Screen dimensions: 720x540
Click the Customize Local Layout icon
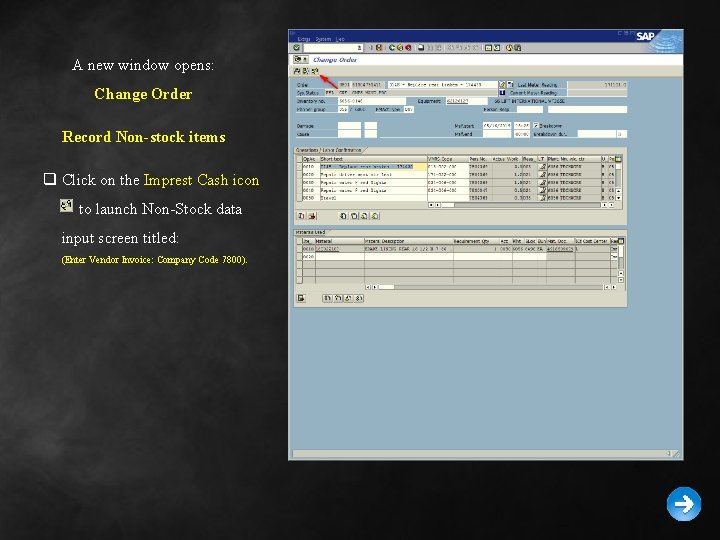518,48
